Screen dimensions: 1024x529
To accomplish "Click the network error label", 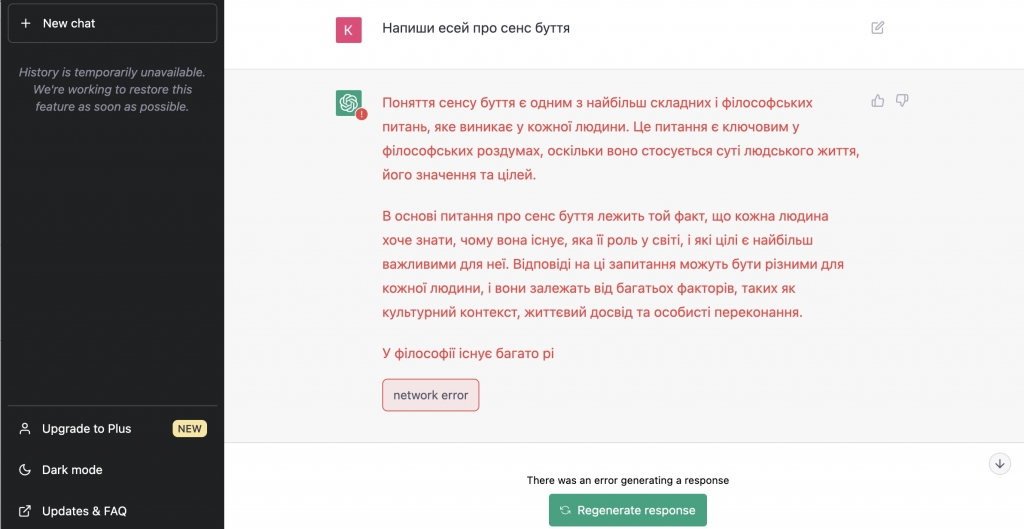I will [x=430, y=395].
